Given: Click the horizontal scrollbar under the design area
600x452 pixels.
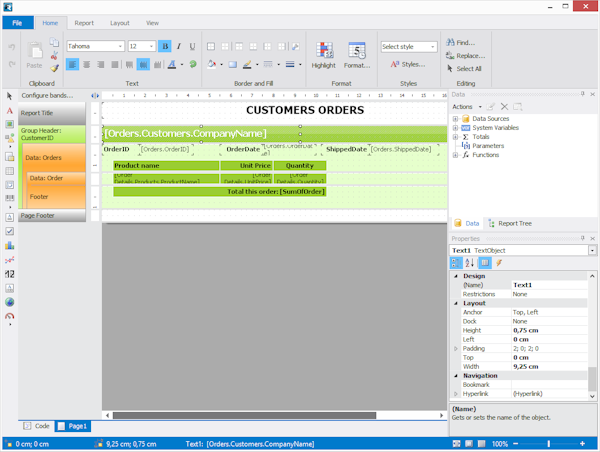Looking at the screenshot, I should click(244, 416).
